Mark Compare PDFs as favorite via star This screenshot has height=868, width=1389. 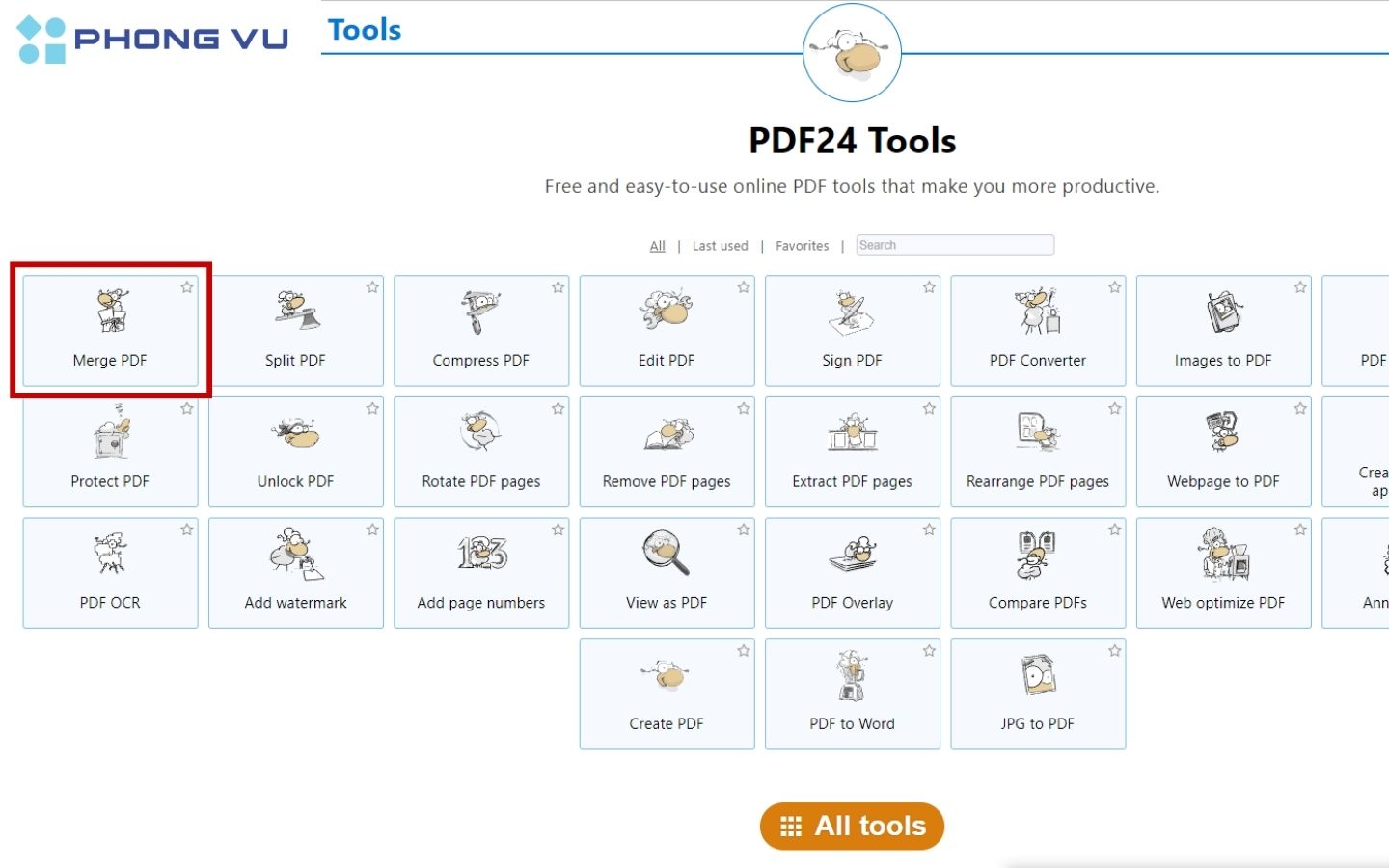click(1115, 529)
